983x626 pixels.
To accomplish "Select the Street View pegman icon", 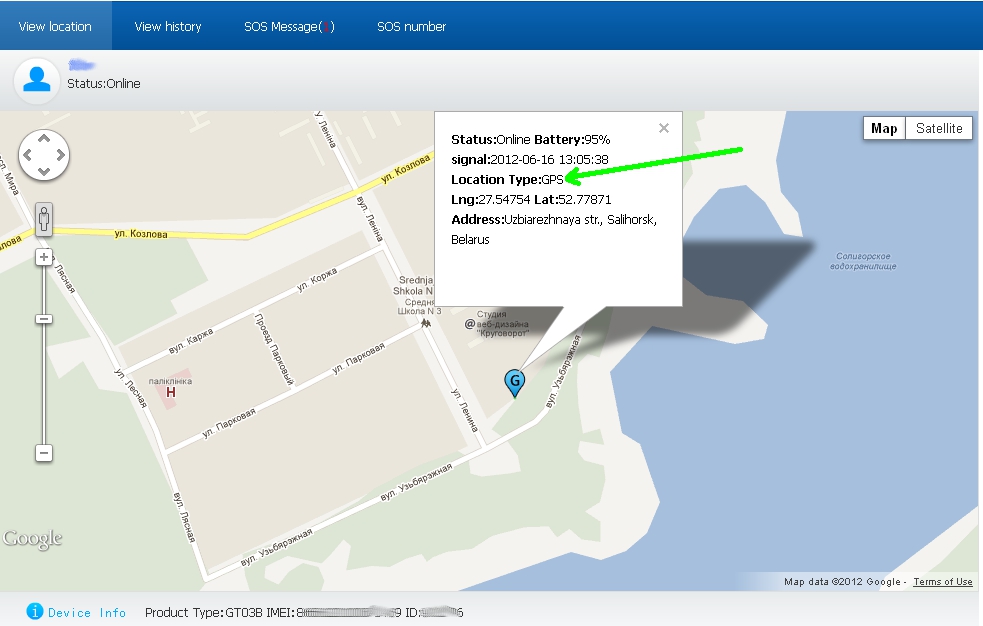I will click(42, 219).
